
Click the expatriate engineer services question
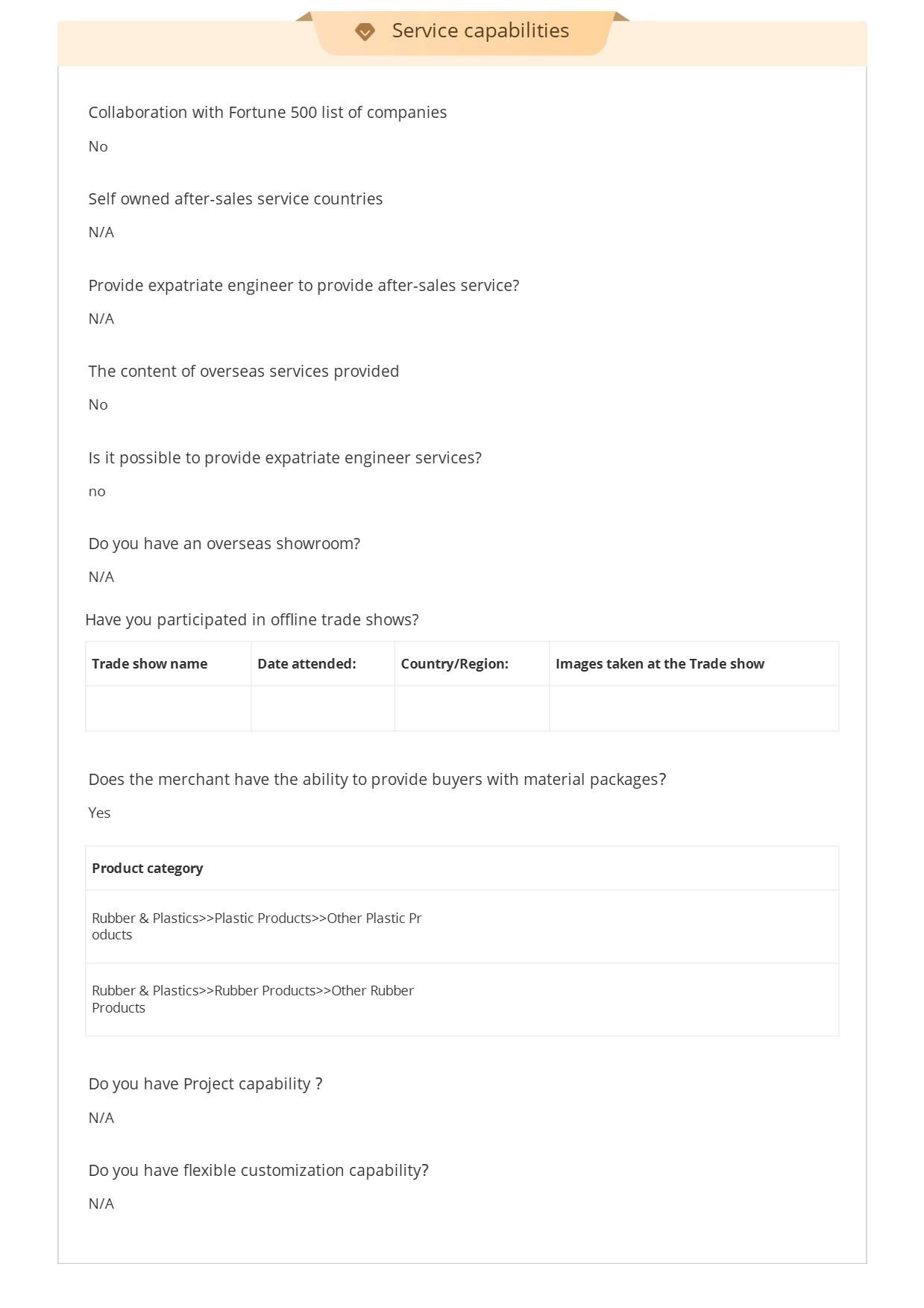point(285,458)
